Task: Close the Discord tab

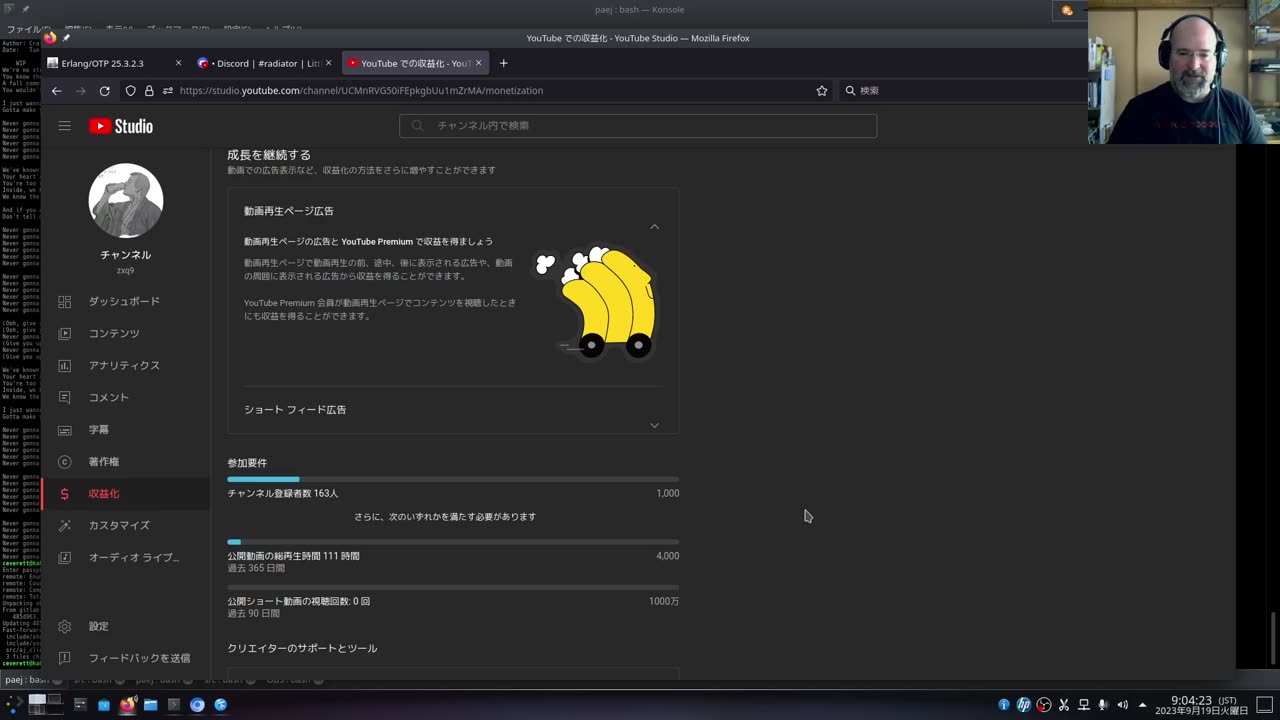Action: point(328,63)
